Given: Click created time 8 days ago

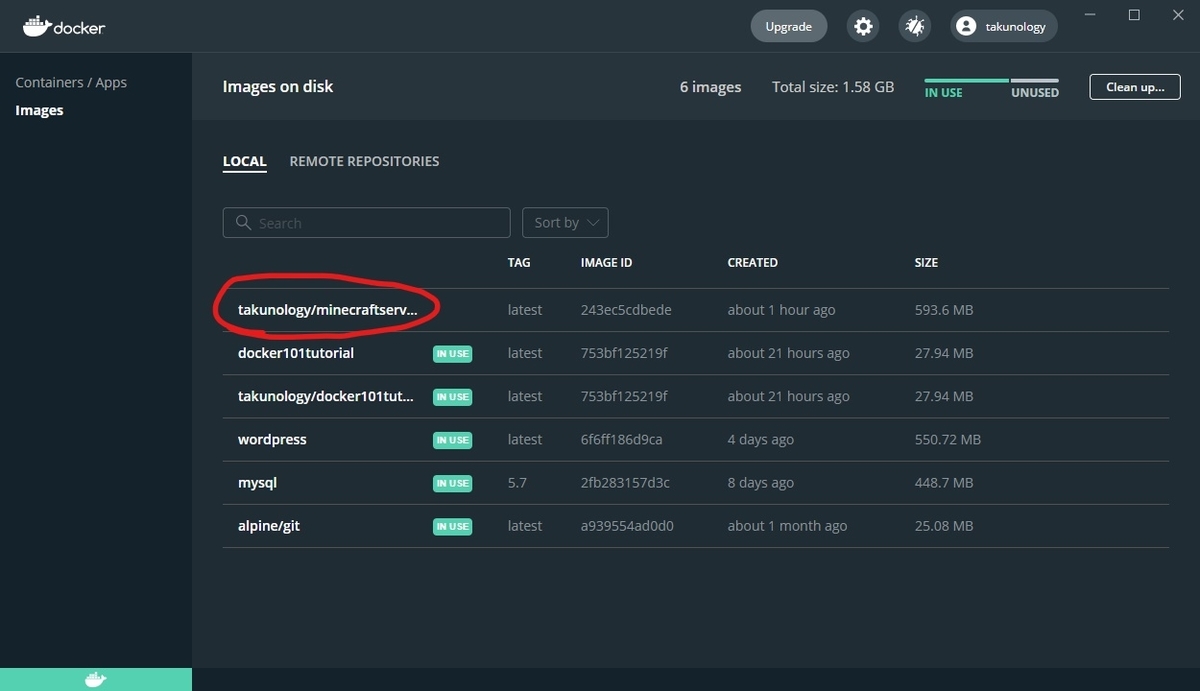Looking at the screenshot, I should click(x=761, y=482).
